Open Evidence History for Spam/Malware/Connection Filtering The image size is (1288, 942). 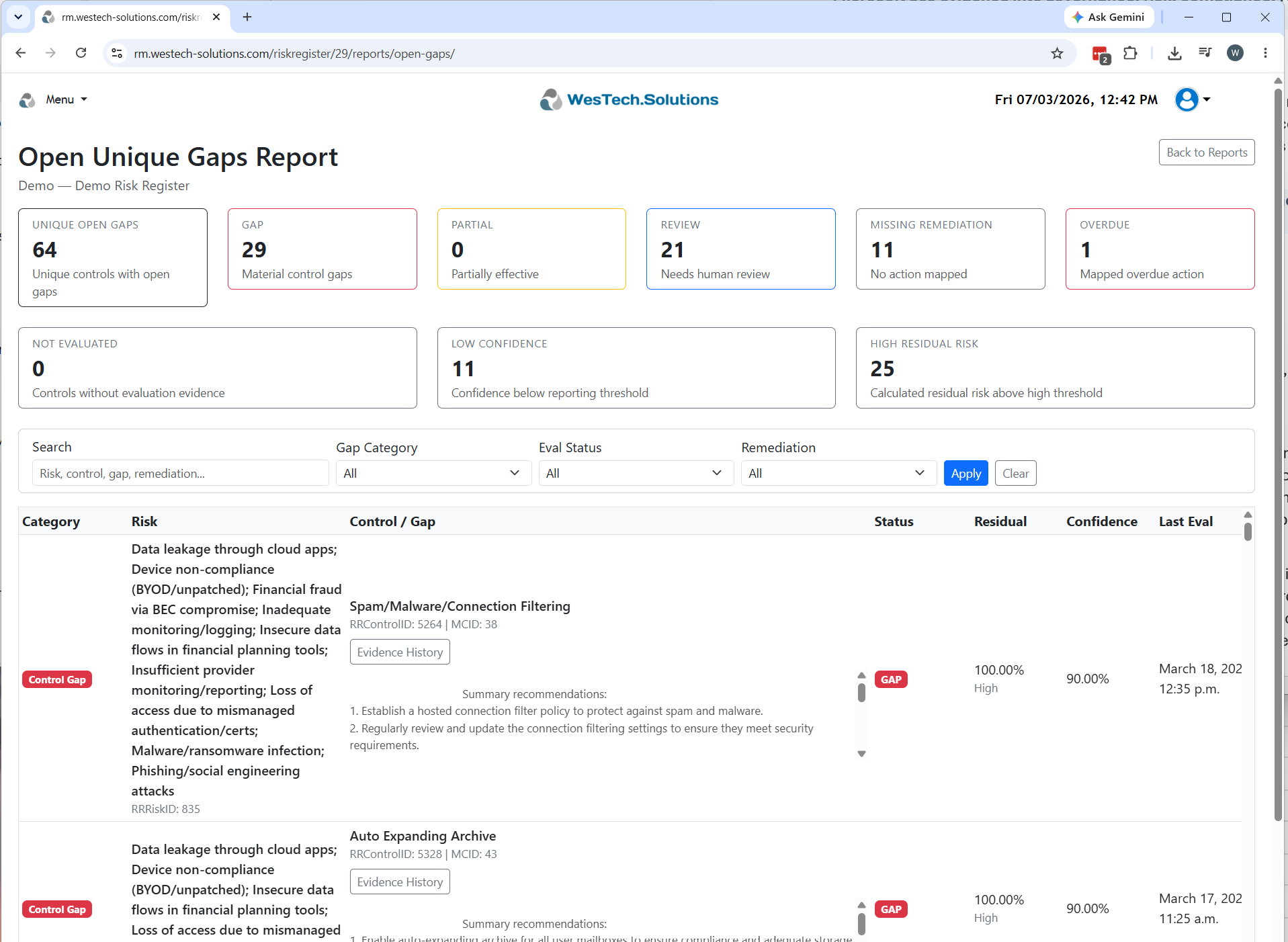[x=400, y=652]
